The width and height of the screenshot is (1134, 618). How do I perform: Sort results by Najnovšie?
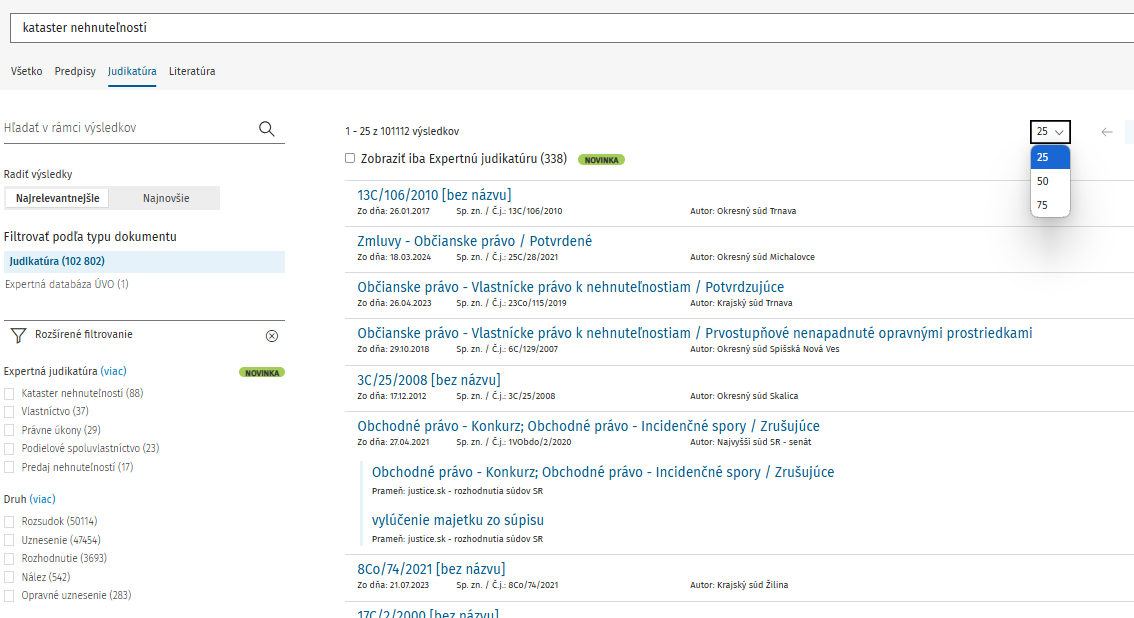click(165, 198)
